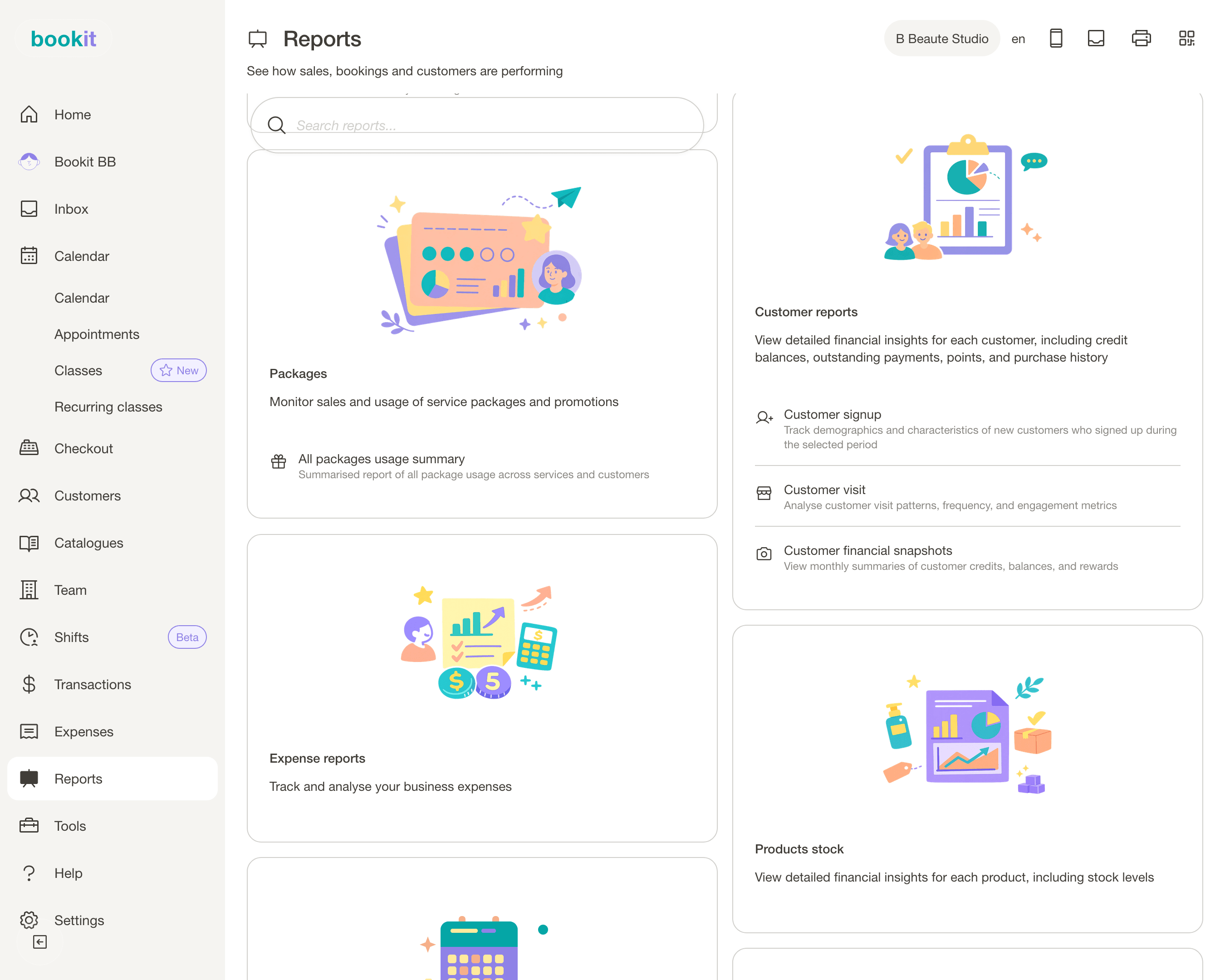The image size is (1225, 980).
Task: Click the Customer reports clipboard illustration
Action: 967,198
